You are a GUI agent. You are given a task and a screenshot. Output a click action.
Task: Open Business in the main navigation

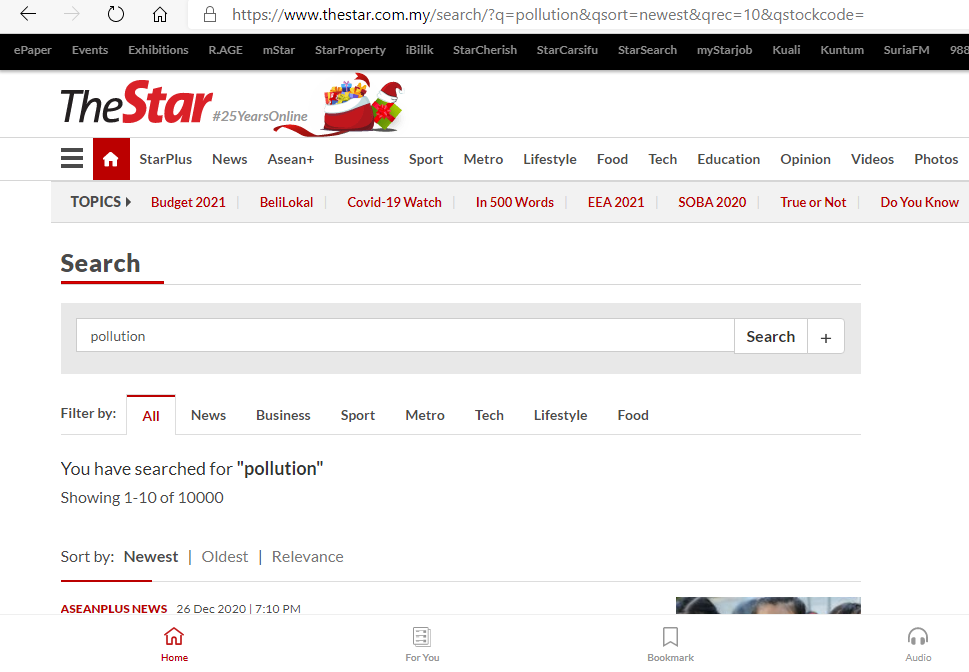pyautogui.click(x=362, y=159)
